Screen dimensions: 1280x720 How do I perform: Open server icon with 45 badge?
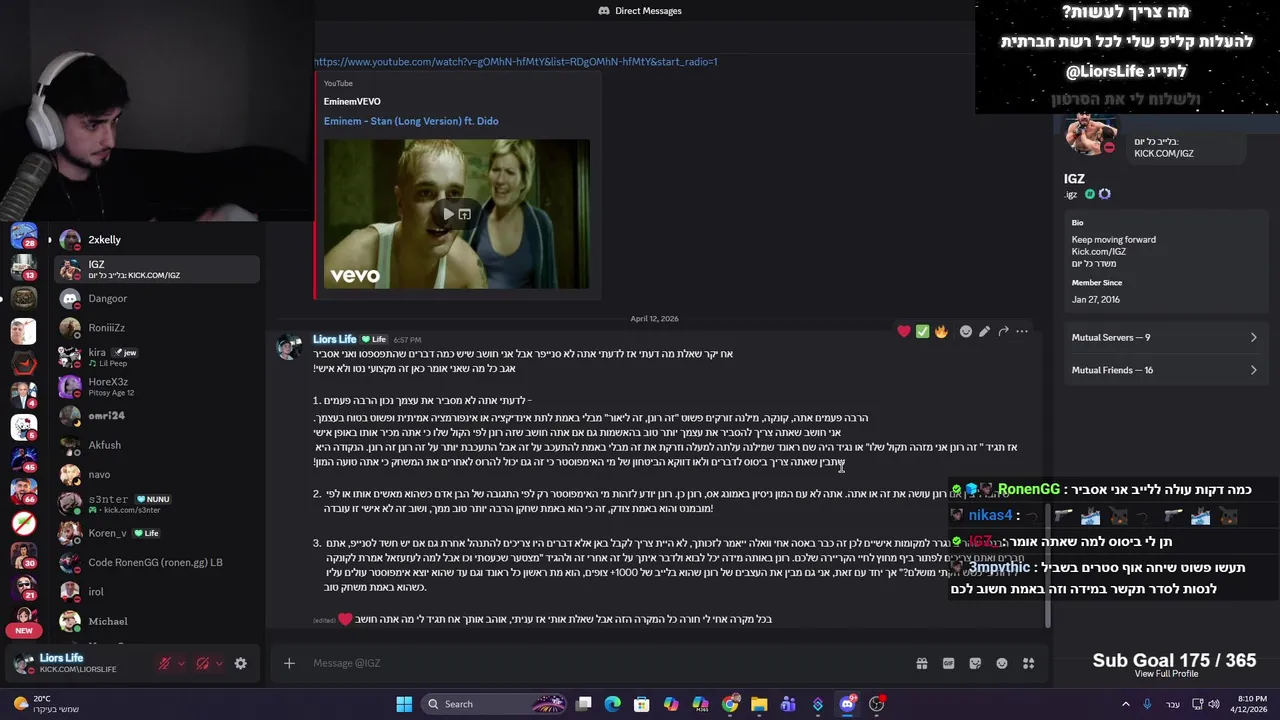[x=23, y=459]
